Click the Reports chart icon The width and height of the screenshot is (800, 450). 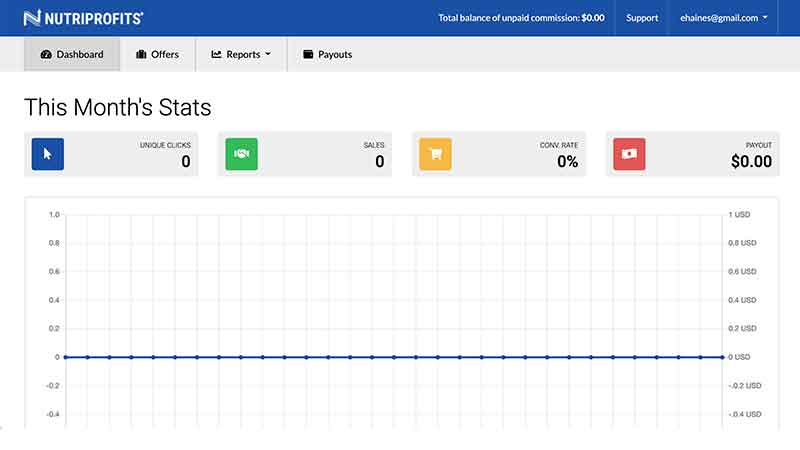[216, 54]
